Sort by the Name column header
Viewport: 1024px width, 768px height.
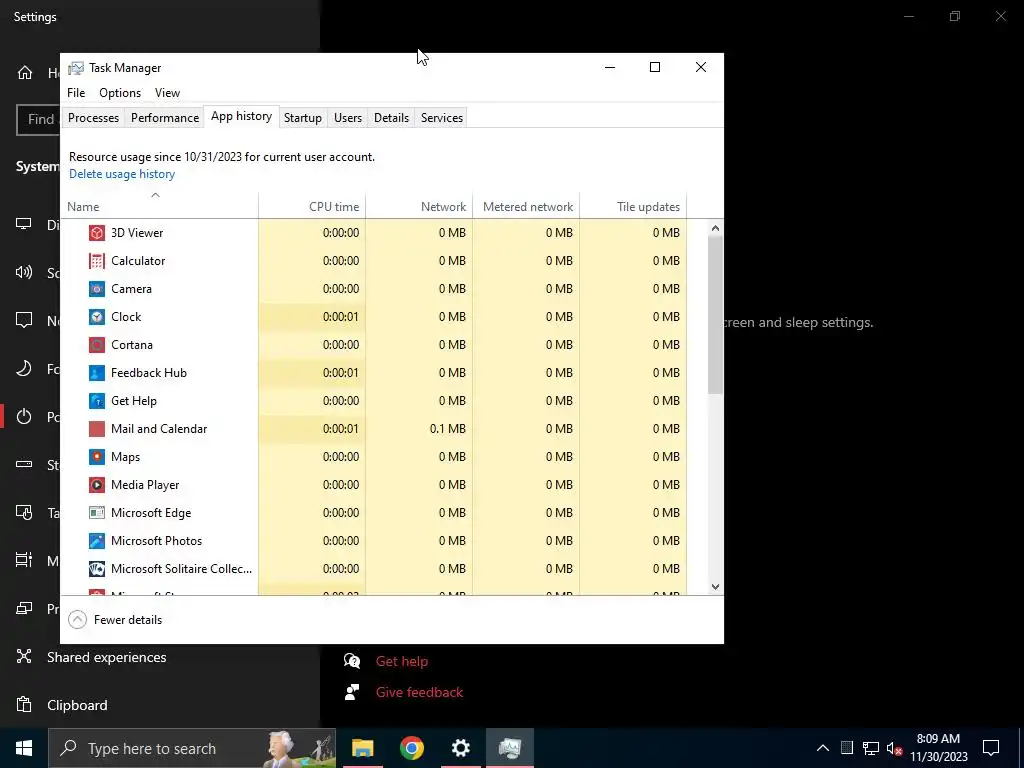(x=159, y=206)
